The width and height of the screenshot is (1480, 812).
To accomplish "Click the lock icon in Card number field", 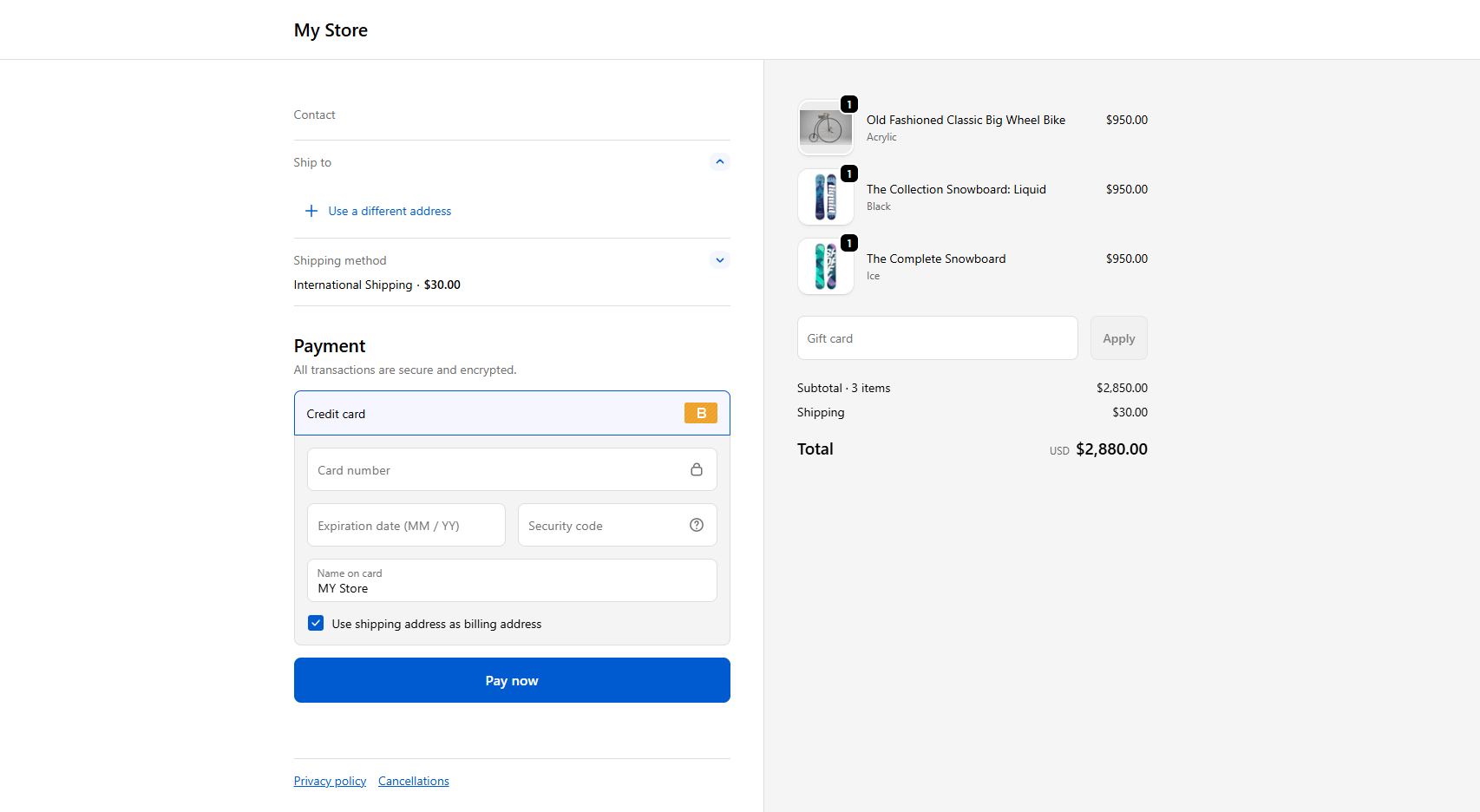I will click(696, 469).
